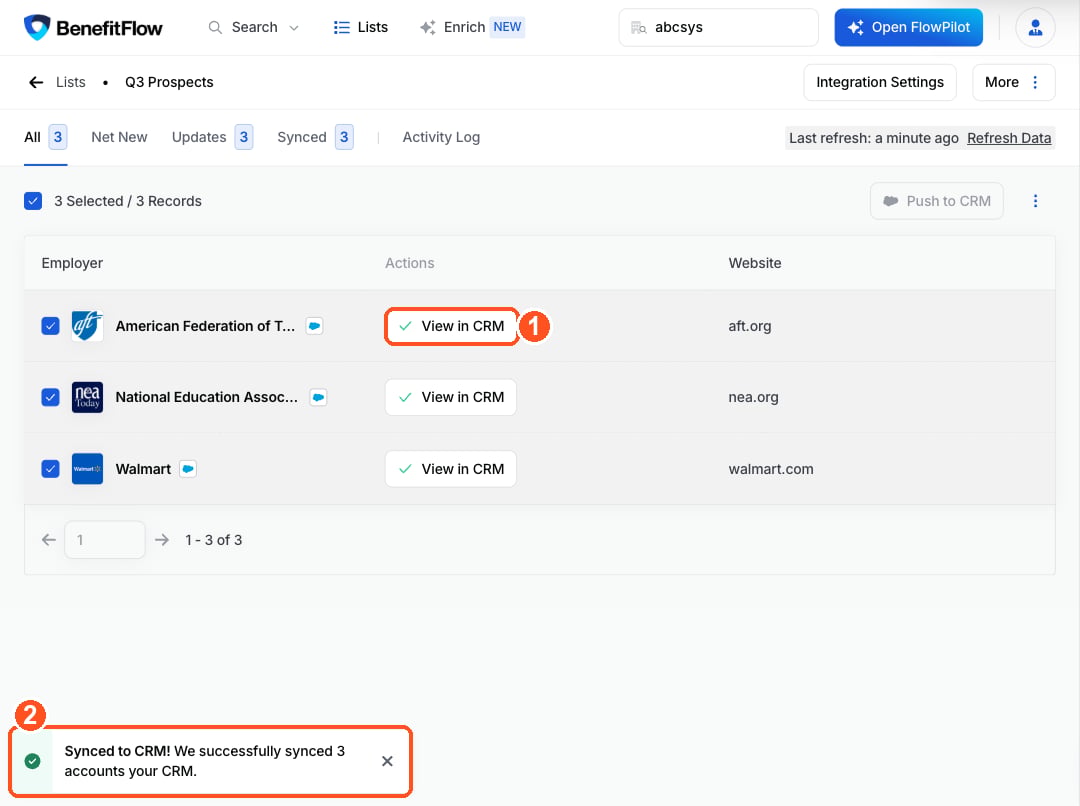View National Education Assoc in CRM
The height and width of the screenshot is (806, 1080).
(x=451, y=397)
